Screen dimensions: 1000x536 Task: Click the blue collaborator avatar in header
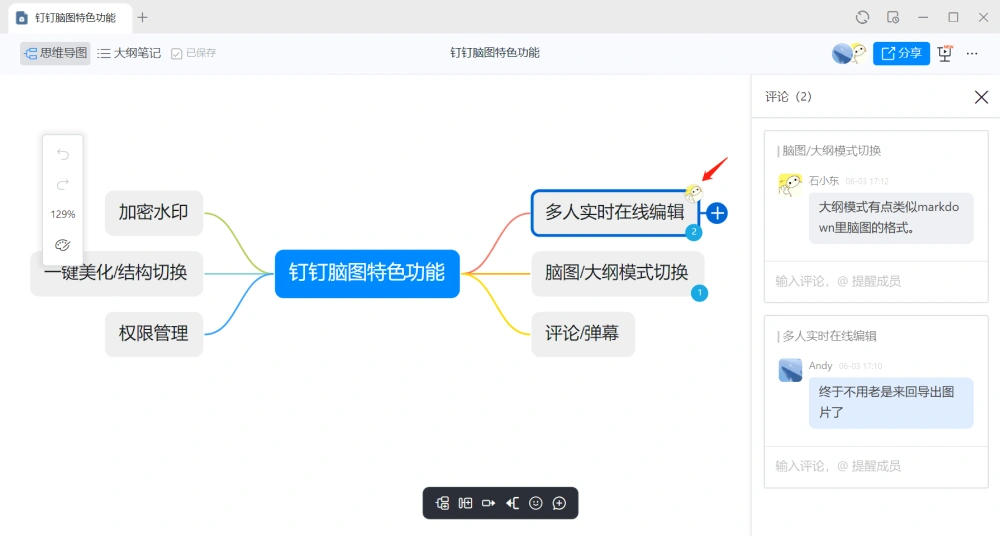[841, 54]
